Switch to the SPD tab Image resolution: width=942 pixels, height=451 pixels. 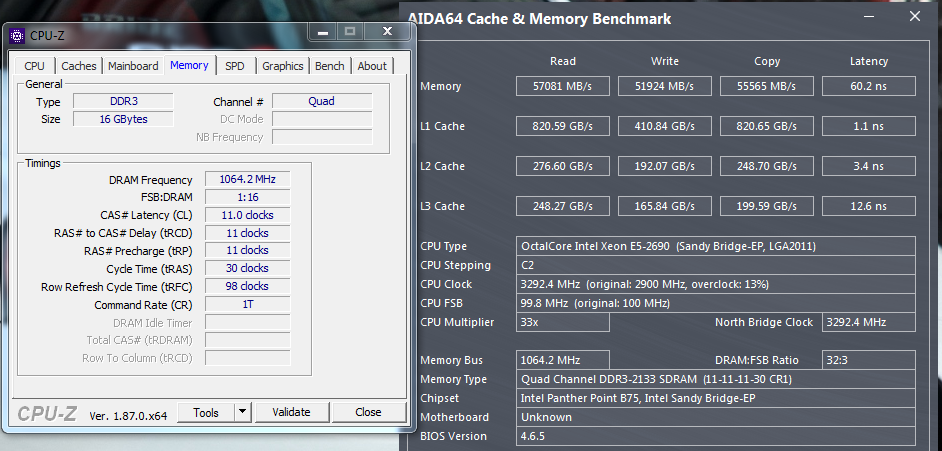235,66
